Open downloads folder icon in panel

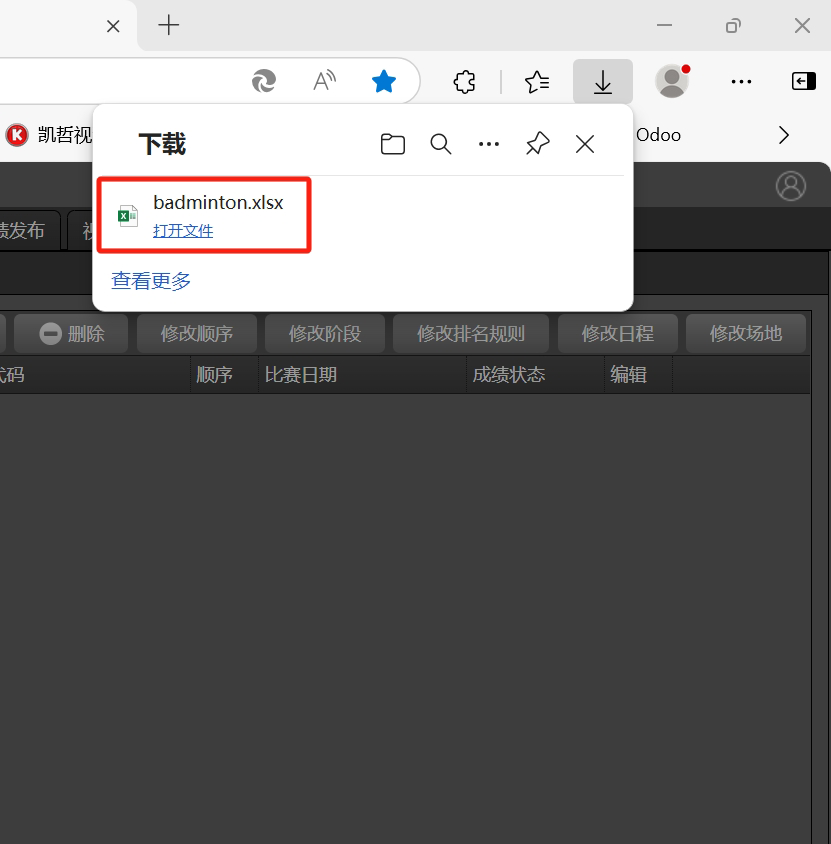(393, 144)
